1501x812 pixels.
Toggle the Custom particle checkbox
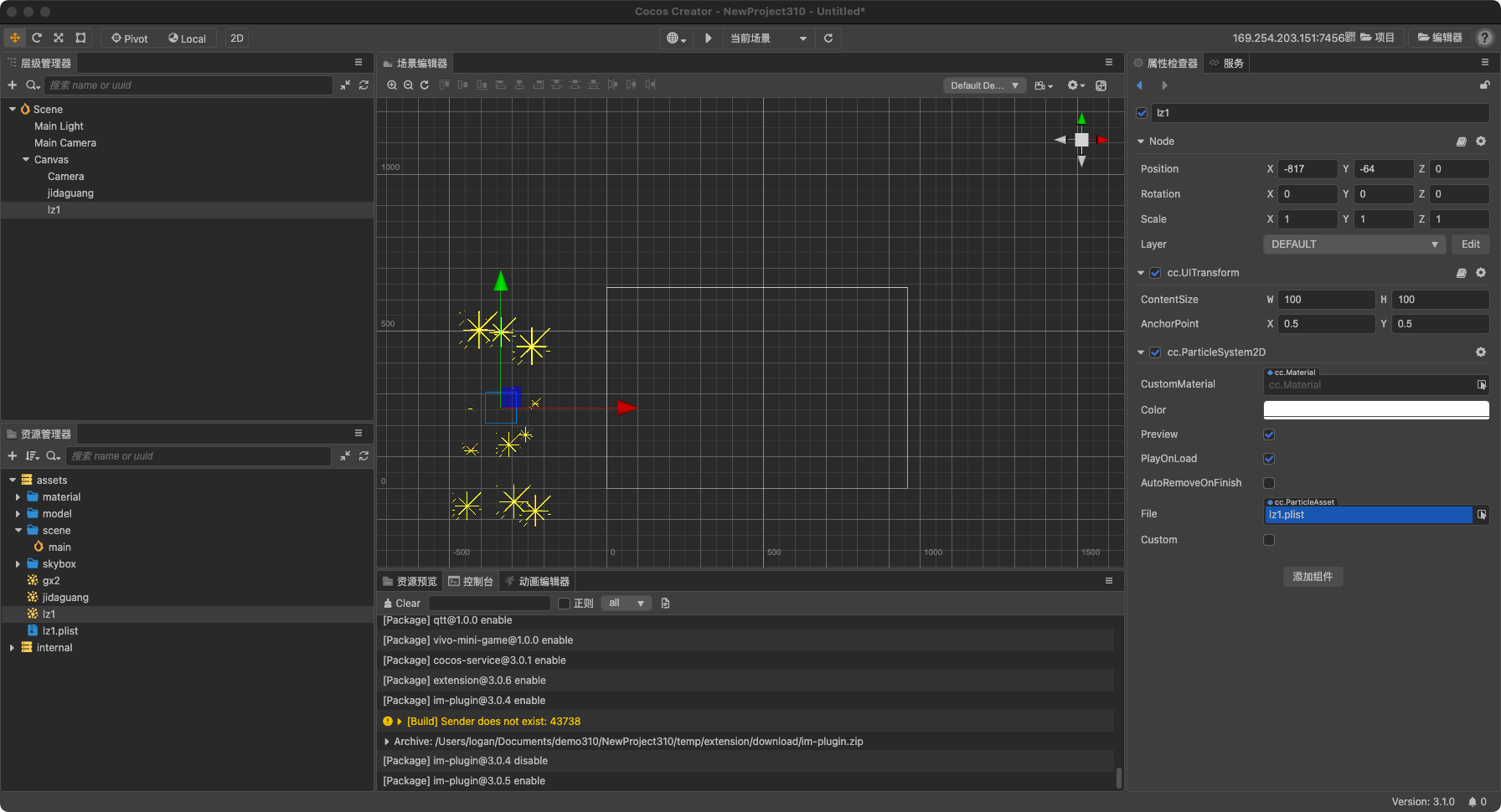(1269, 540)
